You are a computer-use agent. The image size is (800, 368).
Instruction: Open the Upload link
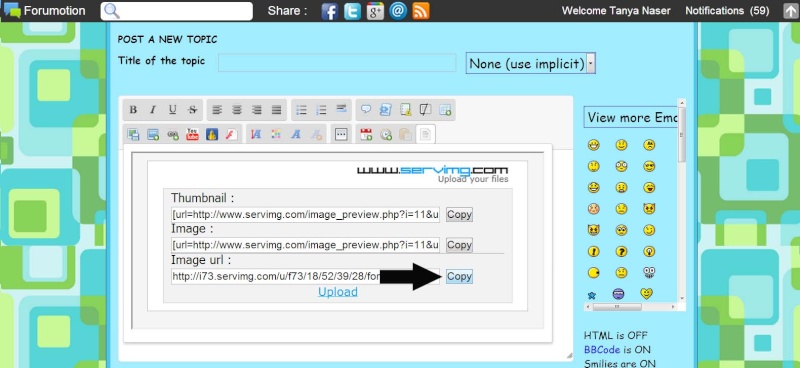(338, 292)
